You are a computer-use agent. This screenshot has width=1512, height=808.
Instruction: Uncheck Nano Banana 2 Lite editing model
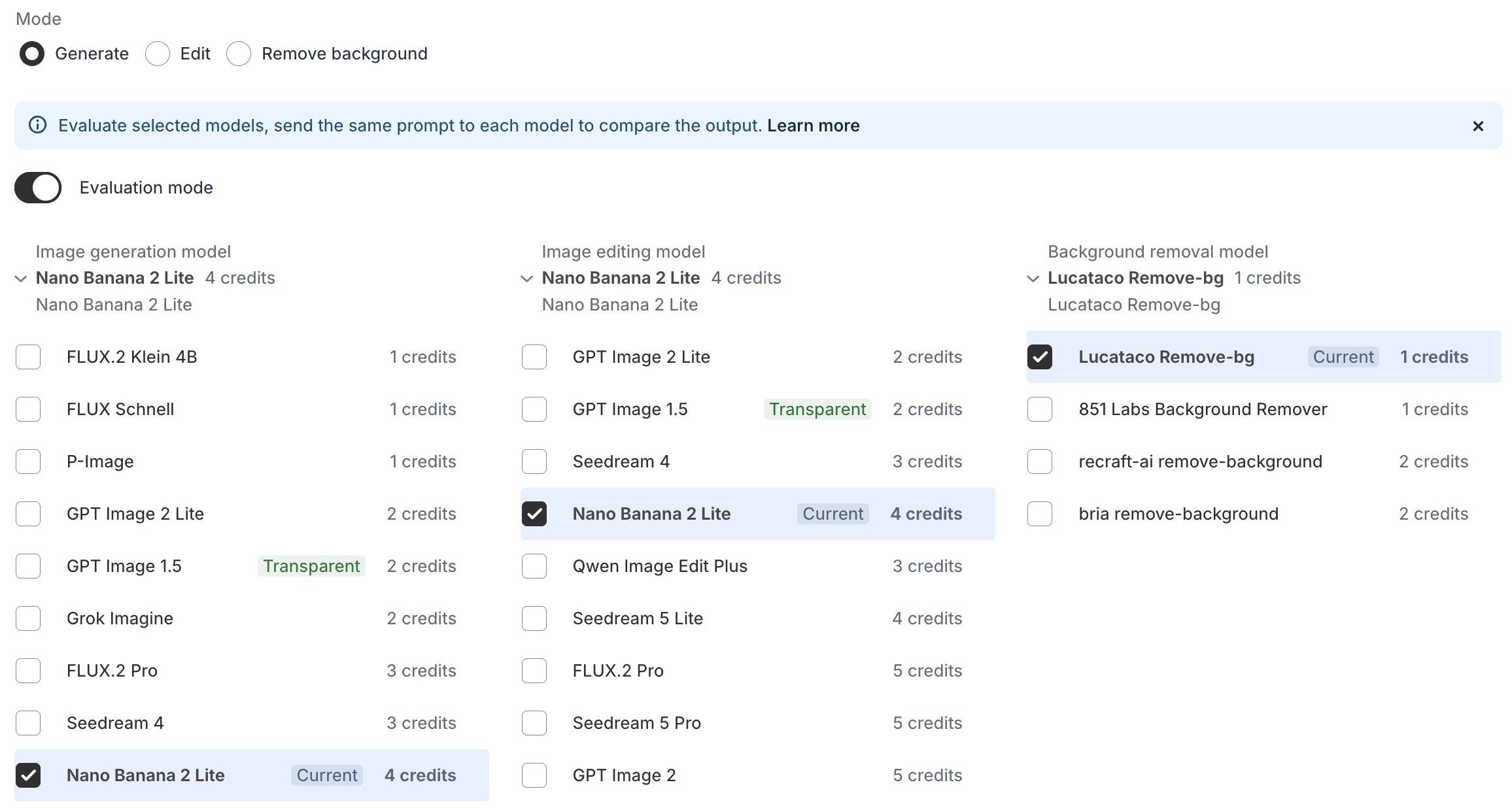(534, 514)
